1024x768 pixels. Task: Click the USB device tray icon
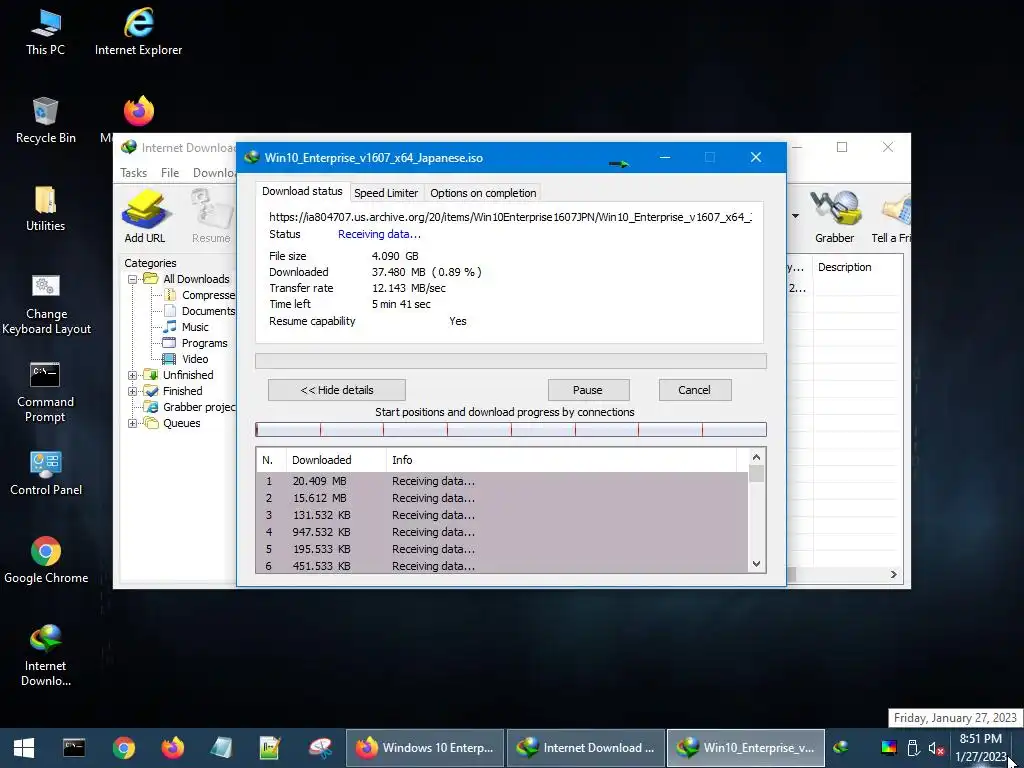(x=914, y=748)
